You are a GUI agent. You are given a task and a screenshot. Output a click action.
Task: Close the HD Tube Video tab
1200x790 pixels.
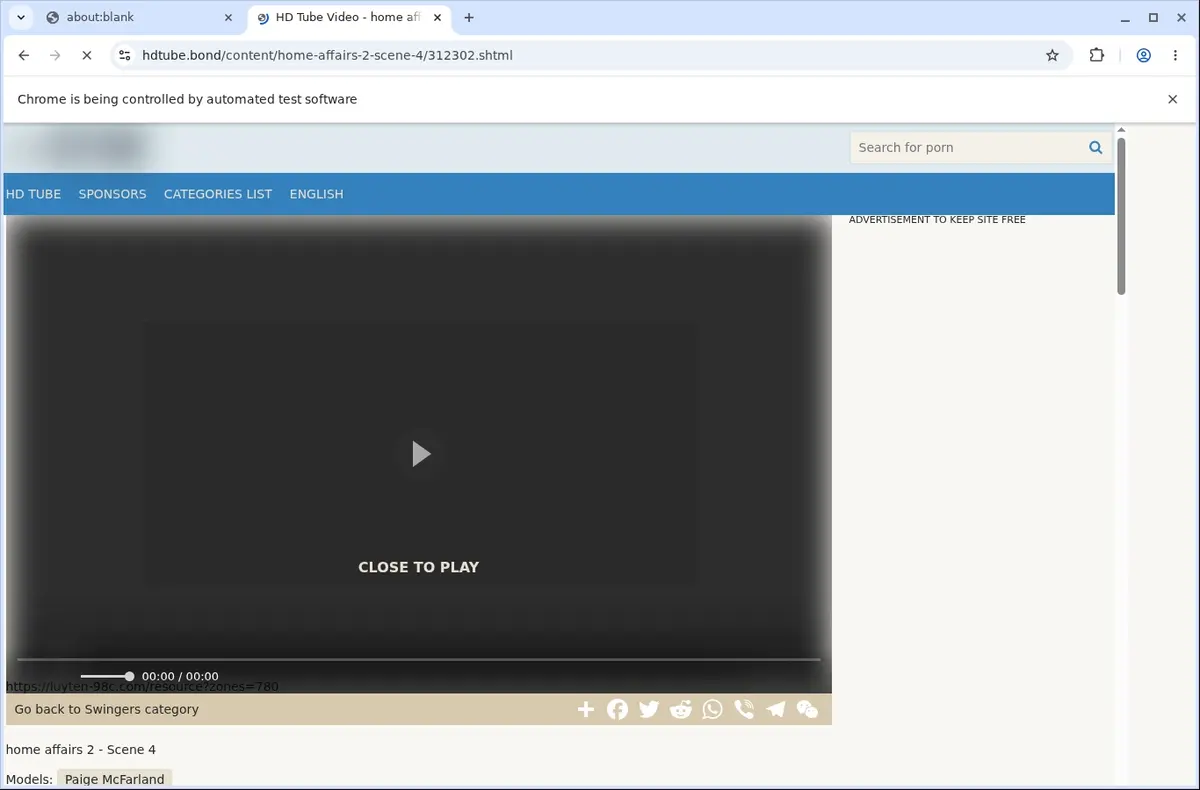[x=437, y=17]
